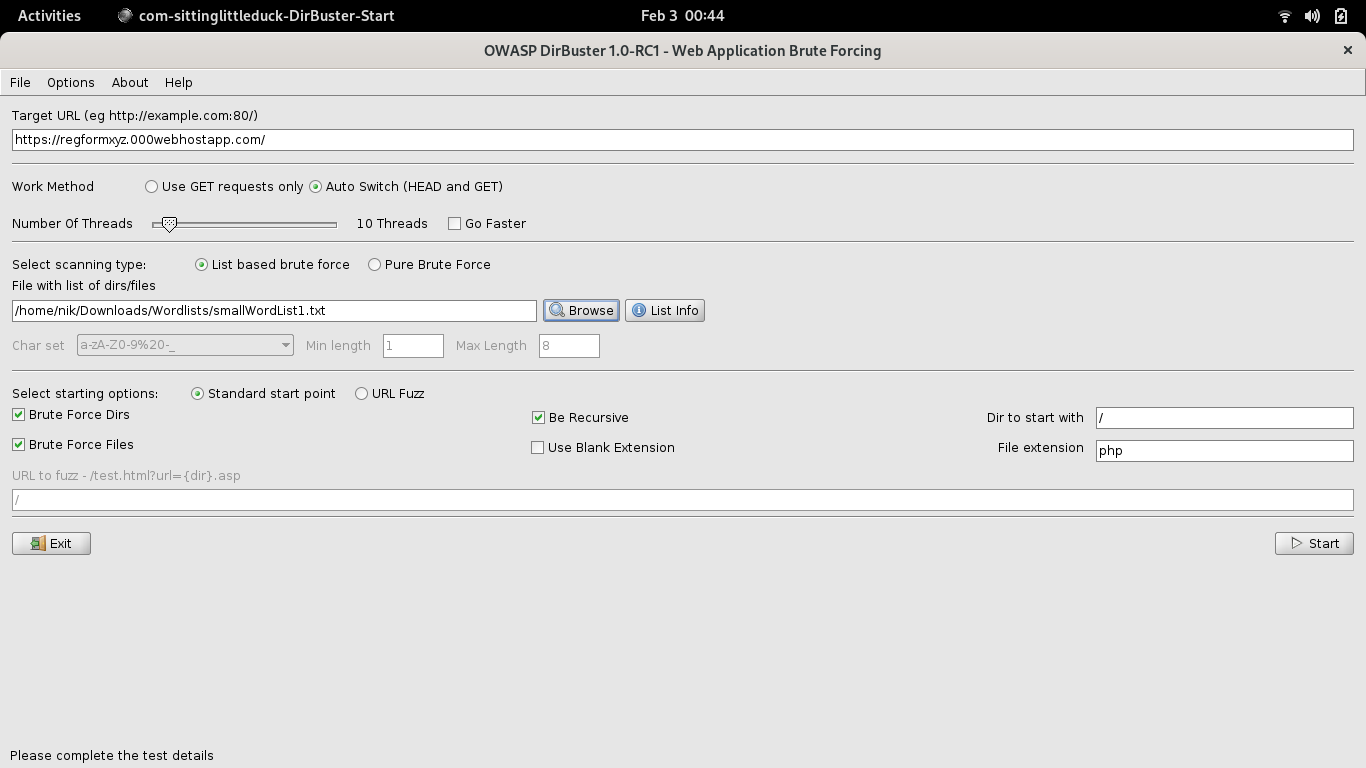Click the Target URL input field
The width and height of the screenshot is (1366, 768).
[683, 140]
